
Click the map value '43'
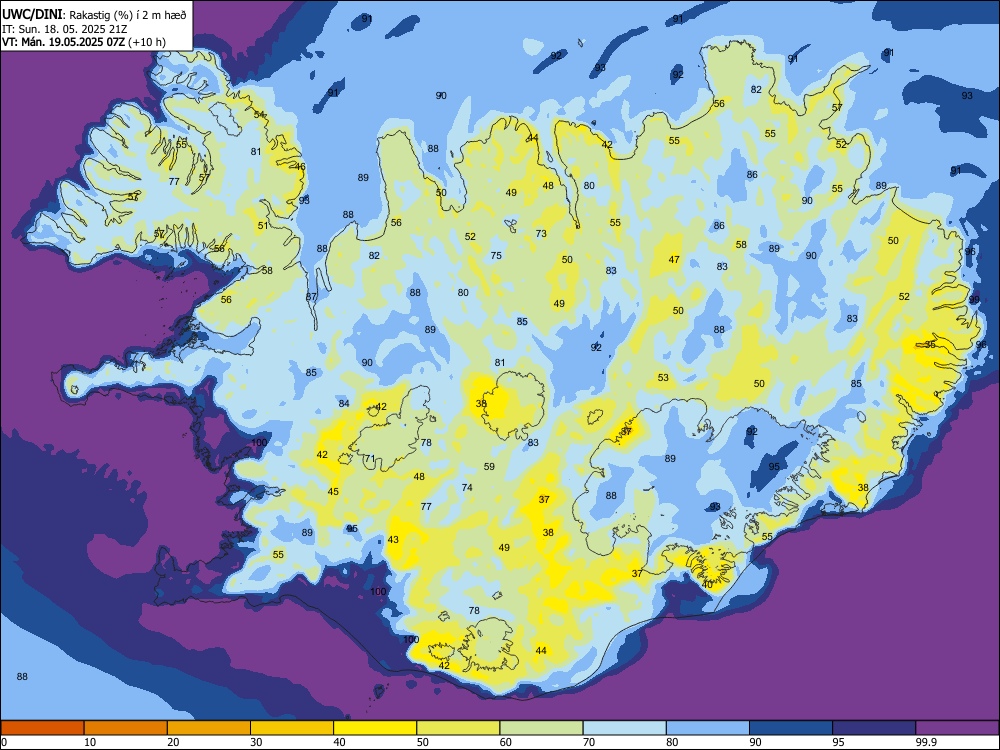pos(393,539)
